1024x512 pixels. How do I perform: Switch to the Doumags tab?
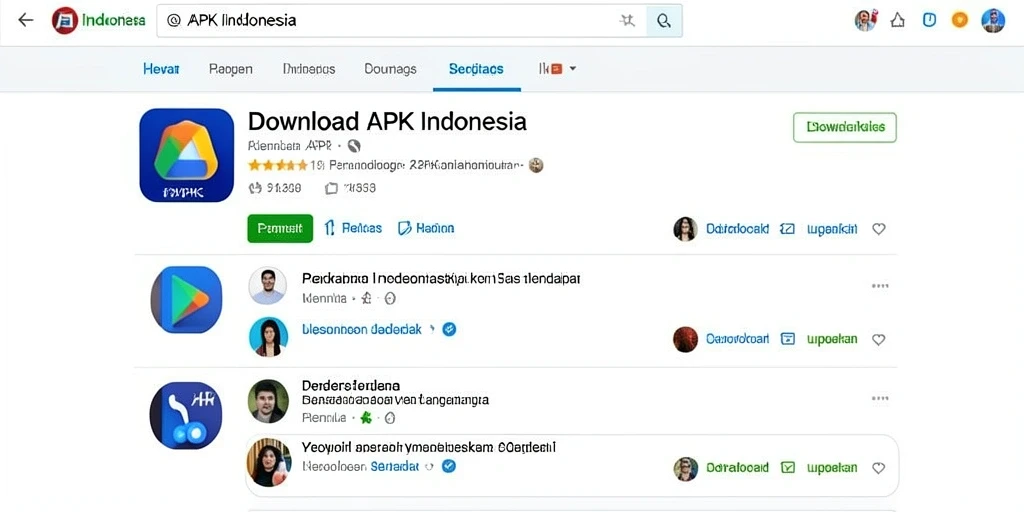tap(390, 69)
